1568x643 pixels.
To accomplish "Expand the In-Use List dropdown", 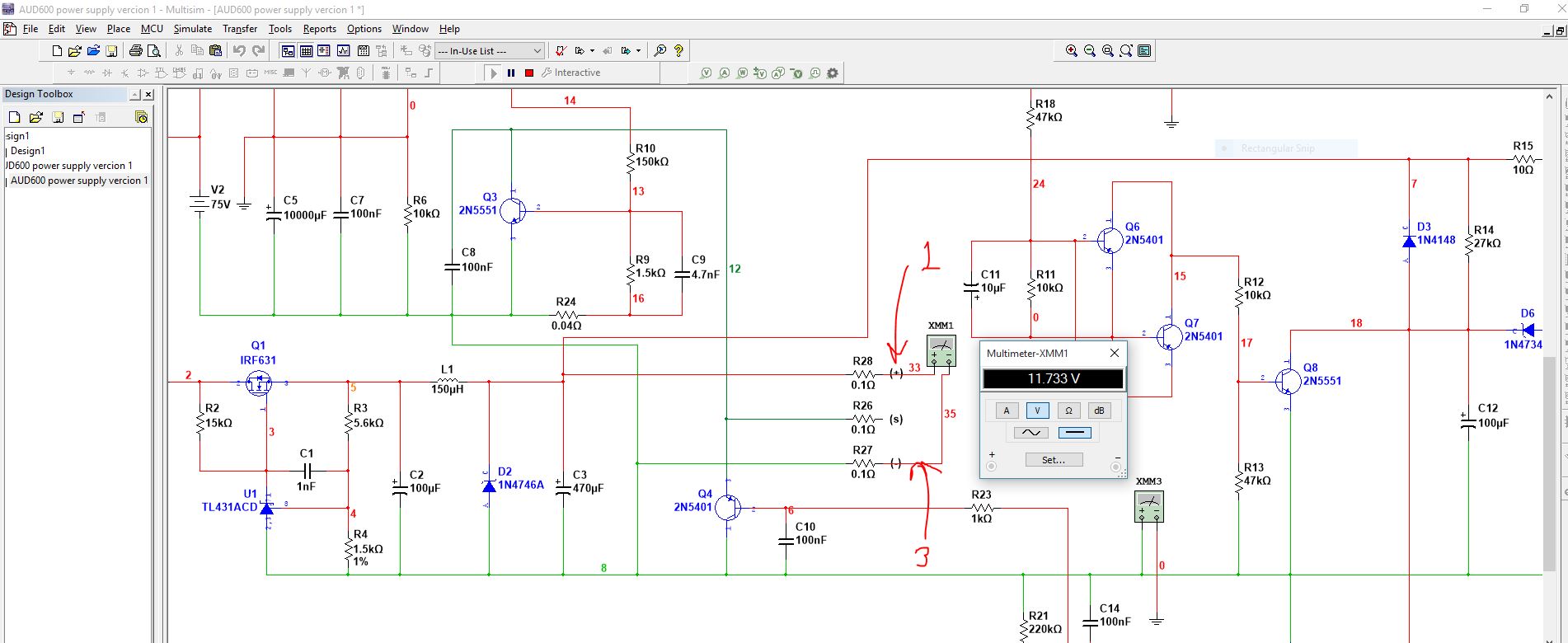I will click(537, 51).
